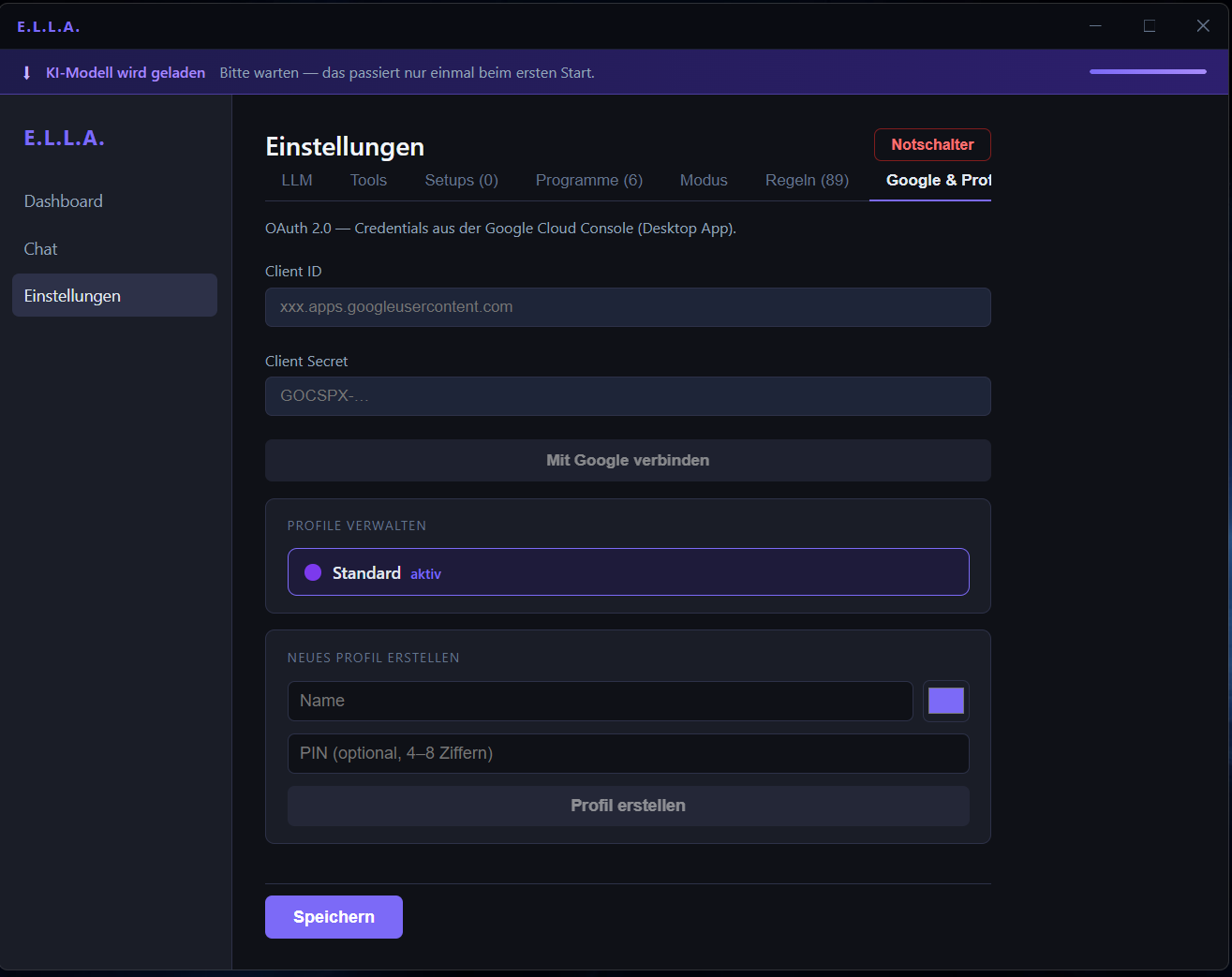Focus the Client ID input field

pos(628,307)
